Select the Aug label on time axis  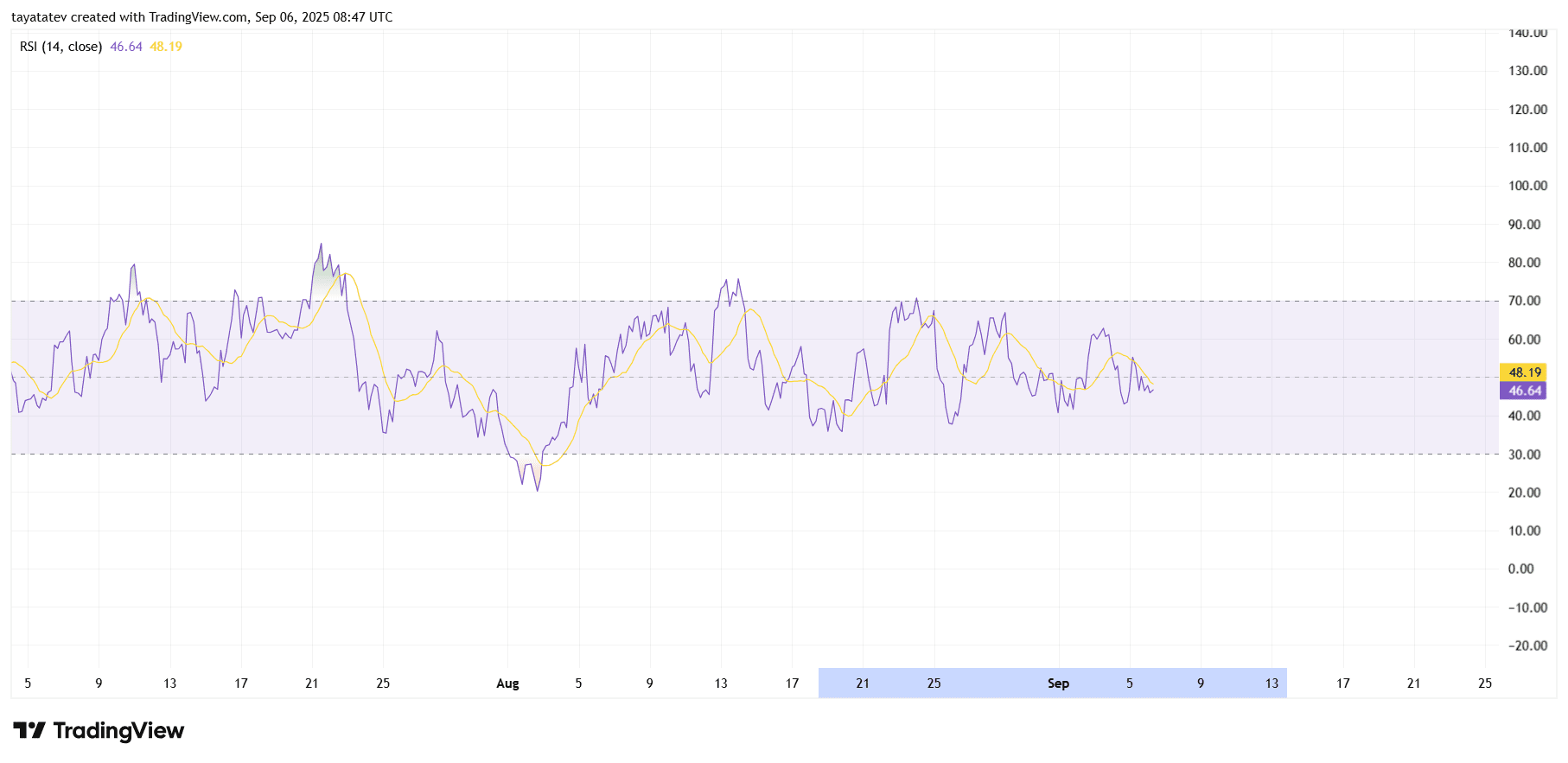coord(507,684)
